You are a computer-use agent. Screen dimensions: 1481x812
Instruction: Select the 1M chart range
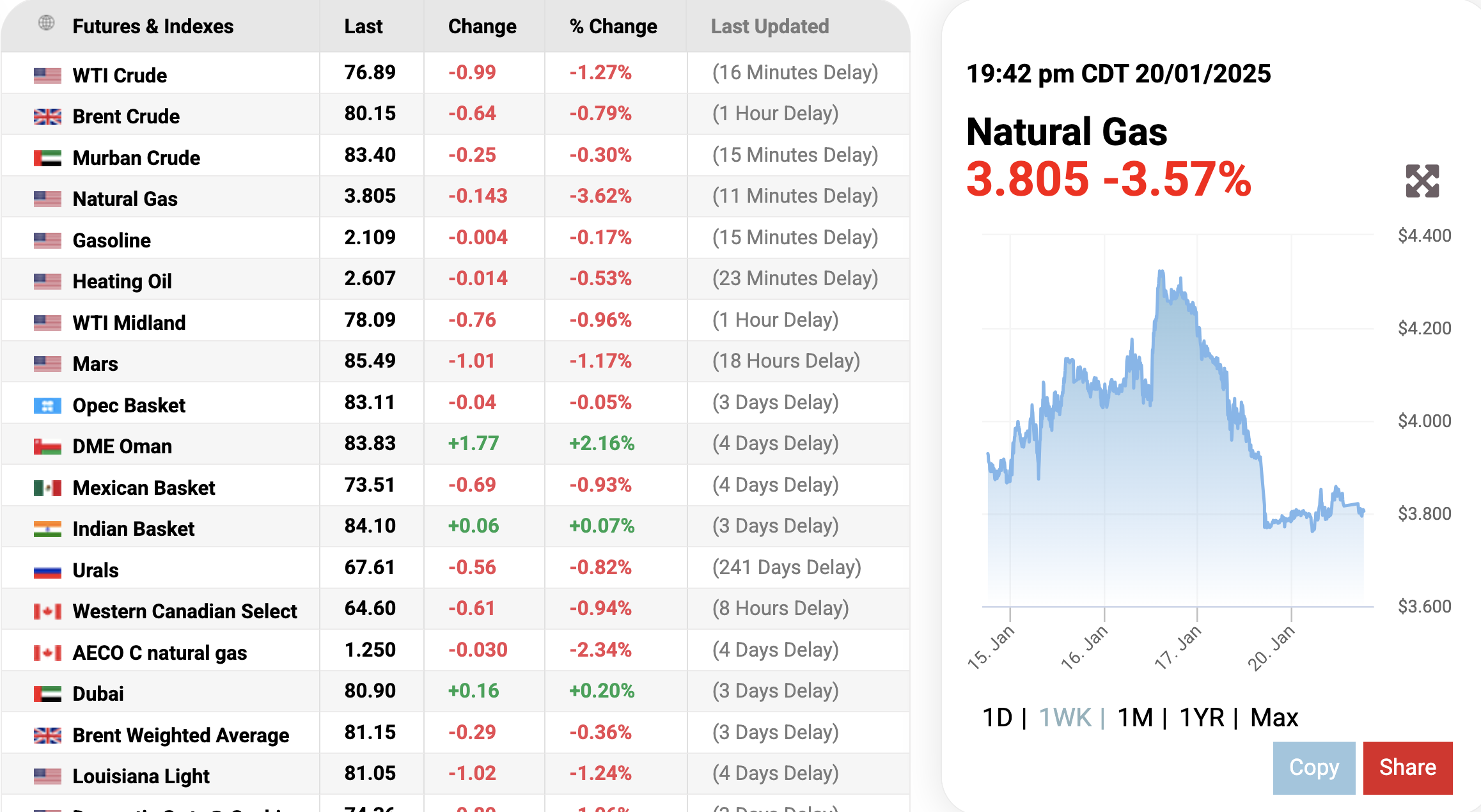click(x=1135, y=718)
